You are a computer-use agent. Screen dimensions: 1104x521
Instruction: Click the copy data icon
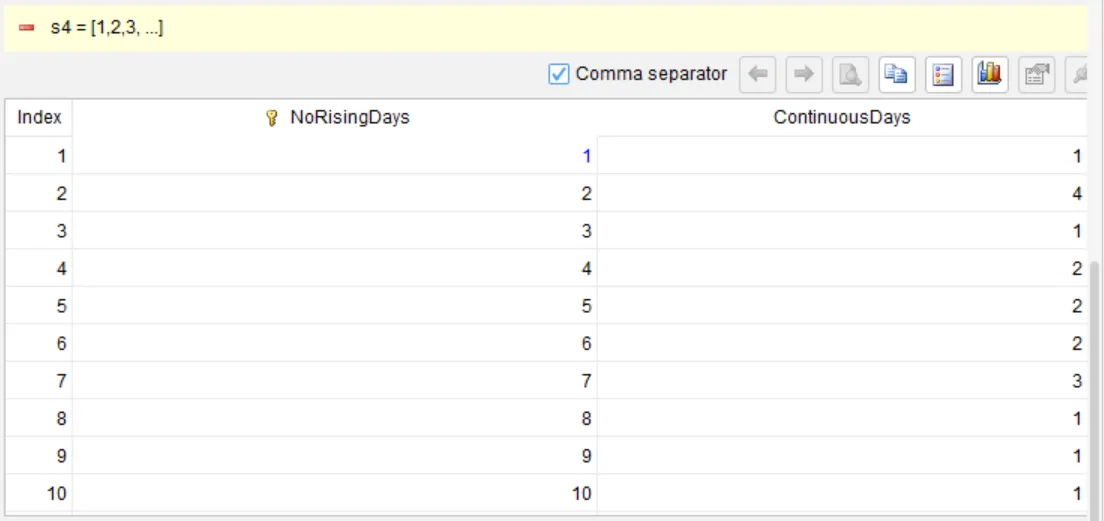click(897, 74)
